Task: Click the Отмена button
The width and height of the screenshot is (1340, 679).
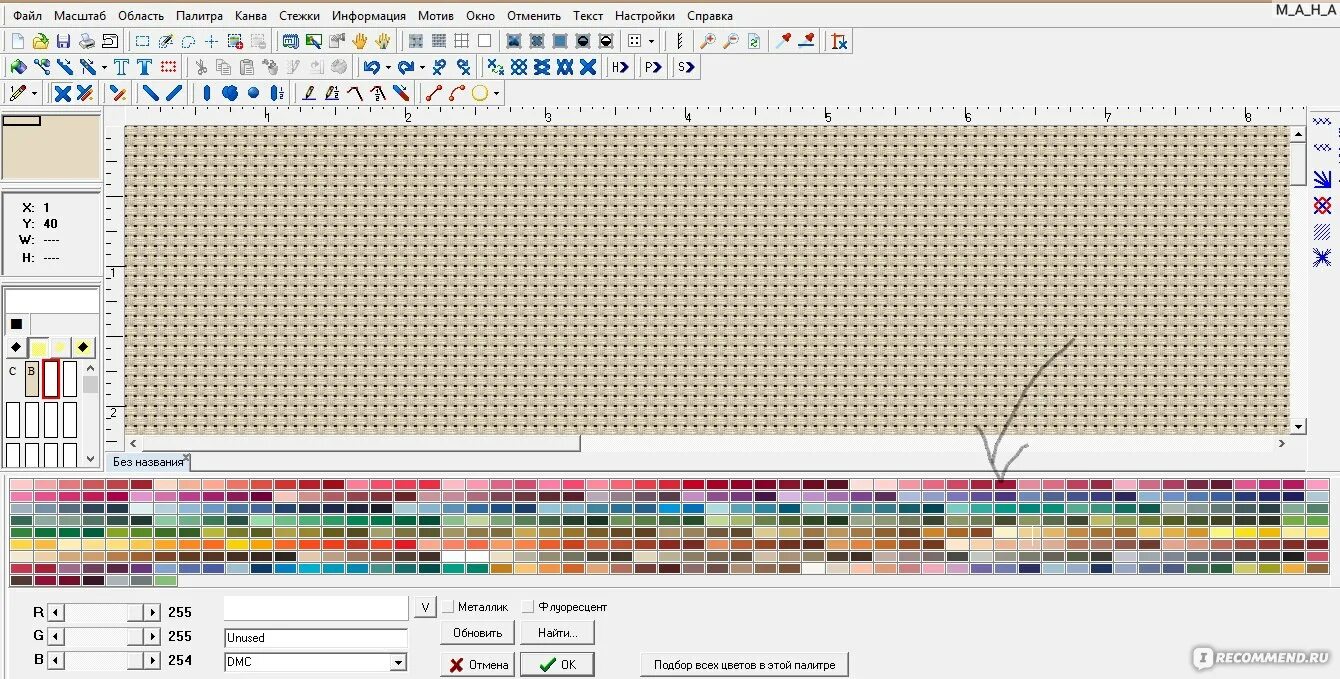Action: pyautogui.click(x=477, y=664)
